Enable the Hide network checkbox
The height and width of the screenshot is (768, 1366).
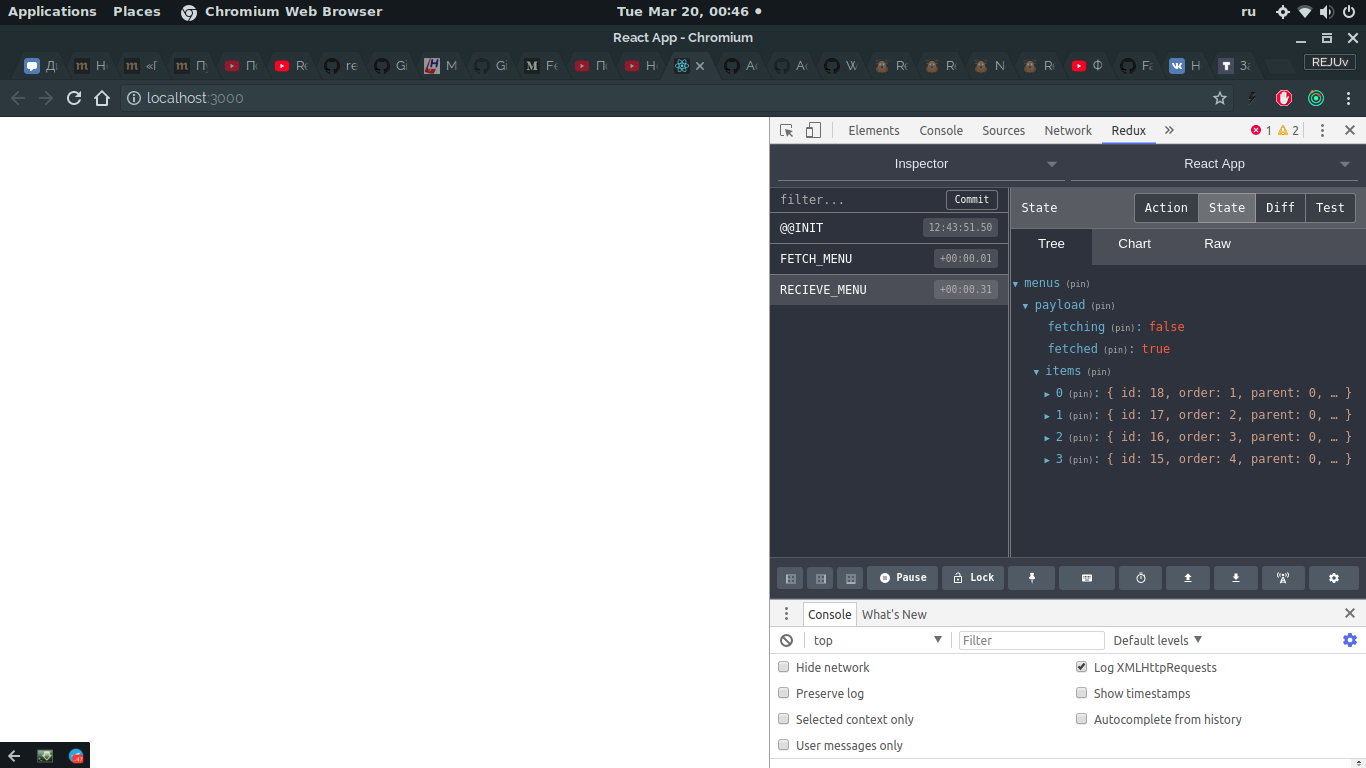[x=784, y=667]
